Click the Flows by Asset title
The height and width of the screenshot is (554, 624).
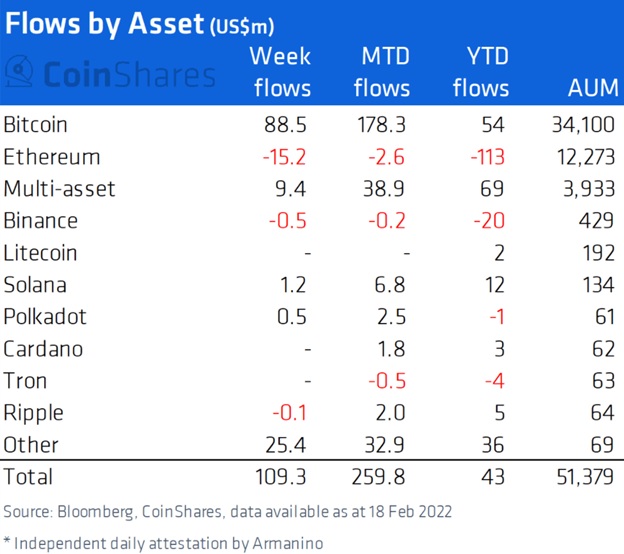click(x=104, y=21)
